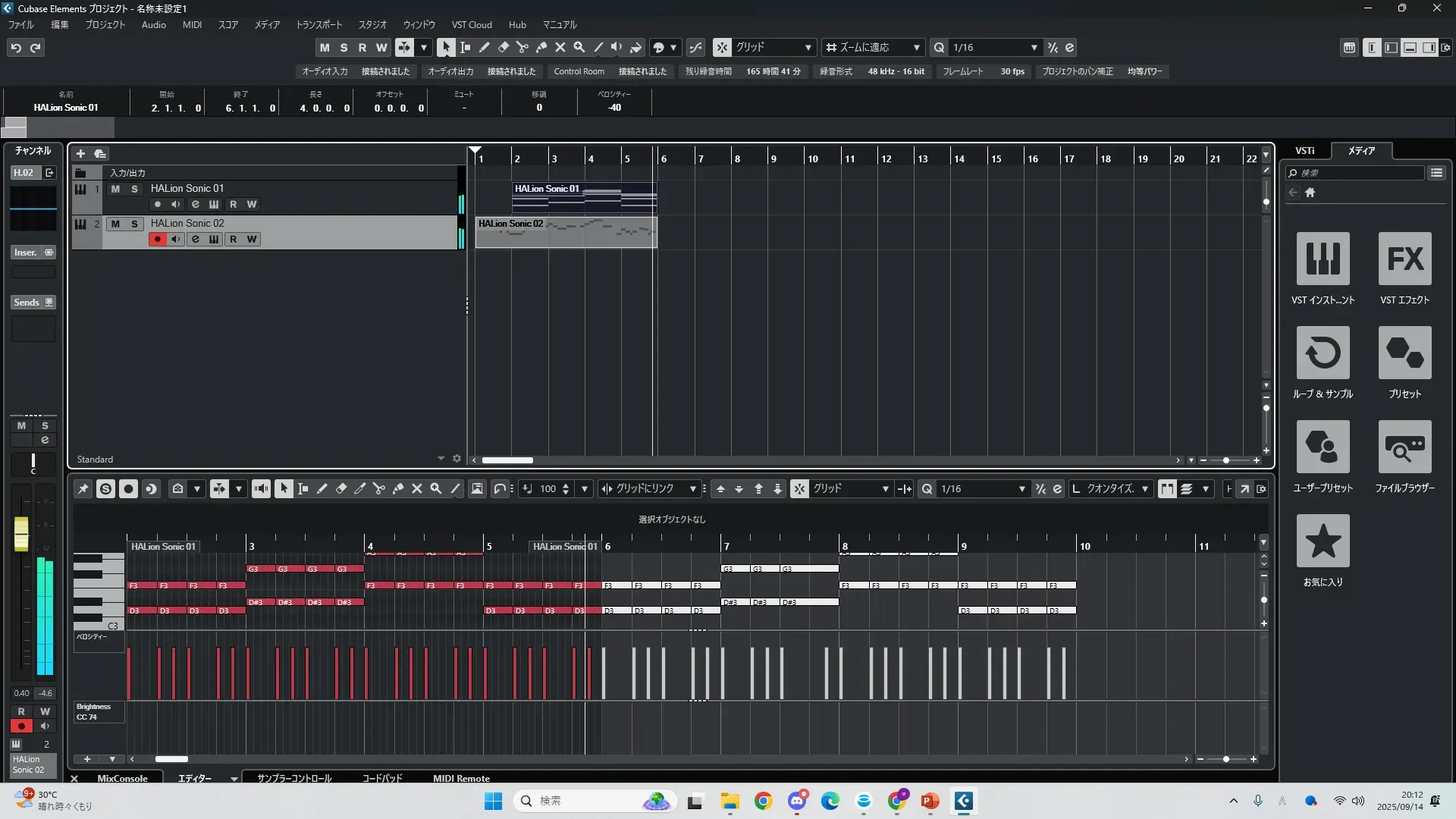Open the Favorites star tile
The height and width of the screenshot is (819, 1456).
(x=1323, y=541)
